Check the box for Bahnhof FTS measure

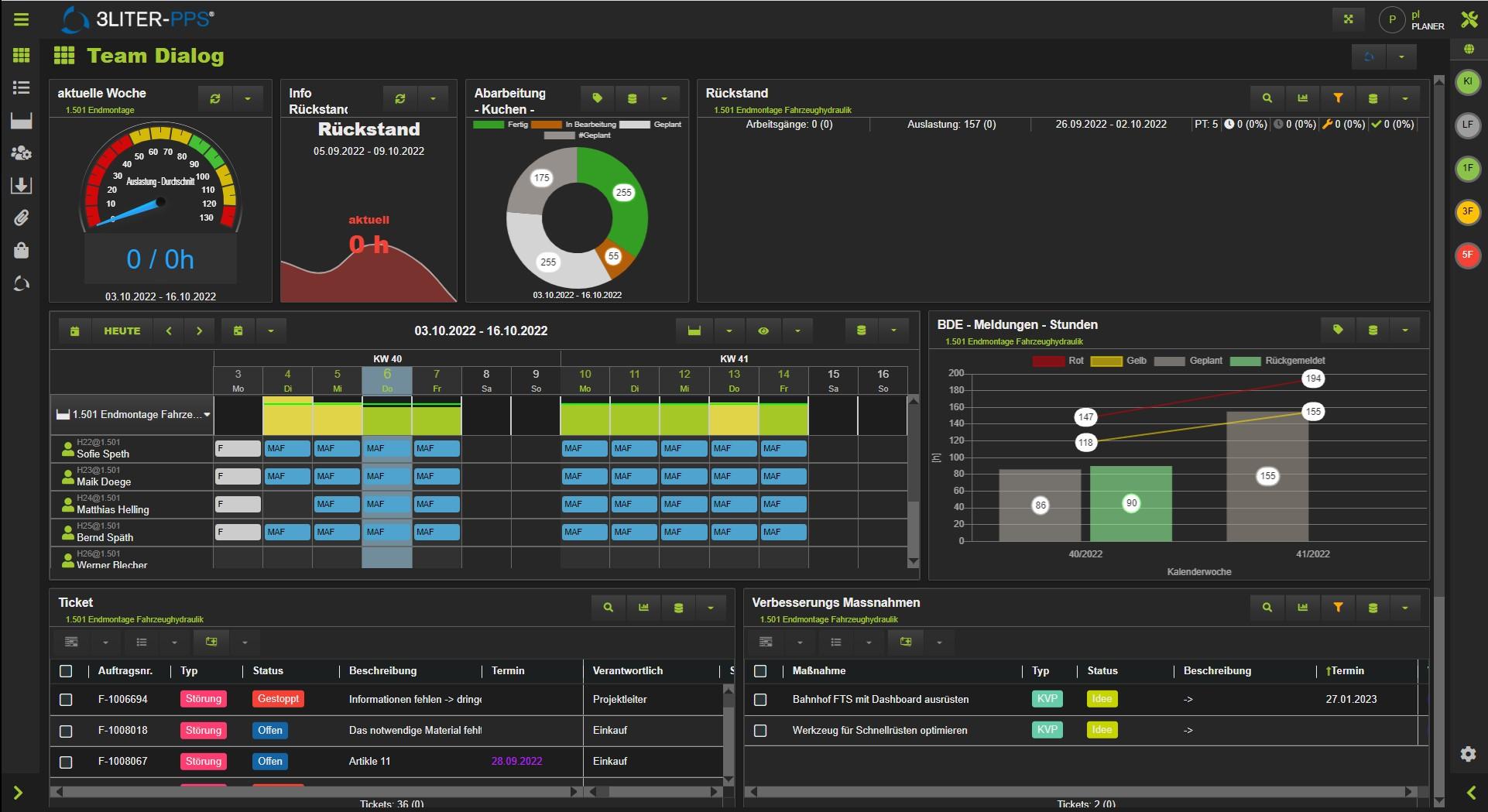pos(760,700)
